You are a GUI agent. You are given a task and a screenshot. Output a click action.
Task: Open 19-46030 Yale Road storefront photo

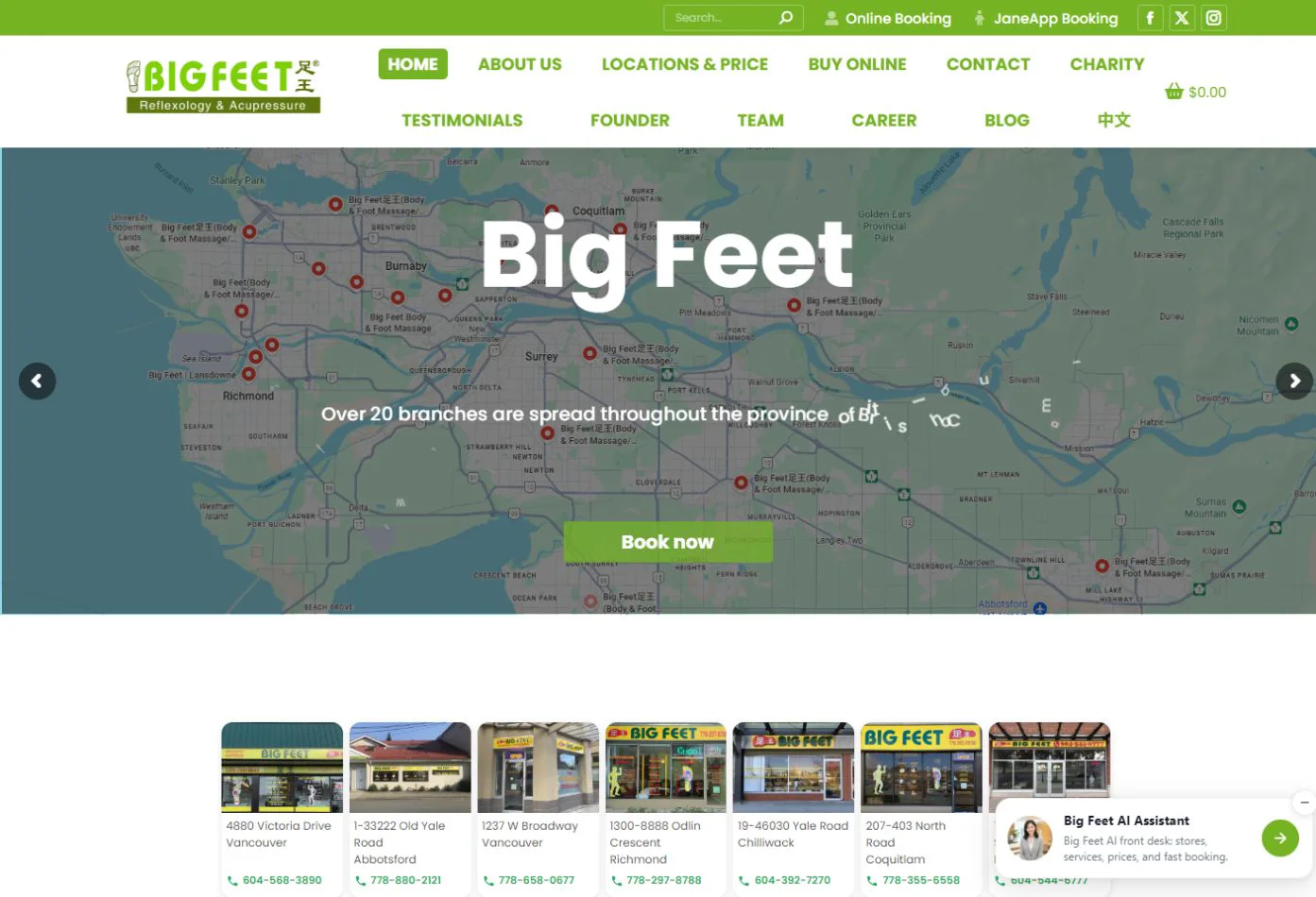tap(794, 768)
